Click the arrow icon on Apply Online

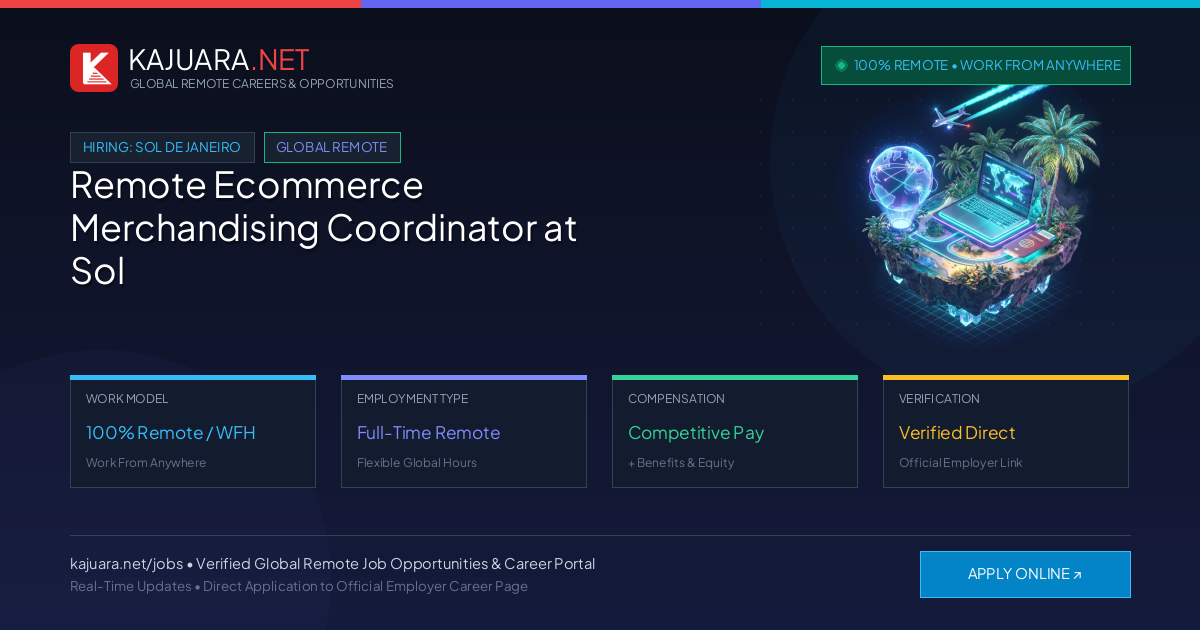(x=1077, y=575)
